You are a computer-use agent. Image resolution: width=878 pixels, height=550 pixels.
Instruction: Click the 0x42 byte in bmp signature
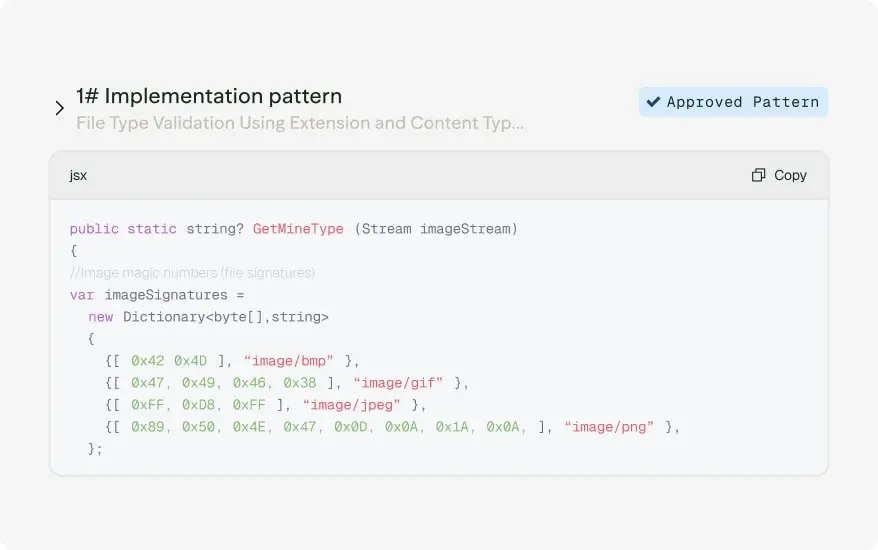(x=147, y=360)
